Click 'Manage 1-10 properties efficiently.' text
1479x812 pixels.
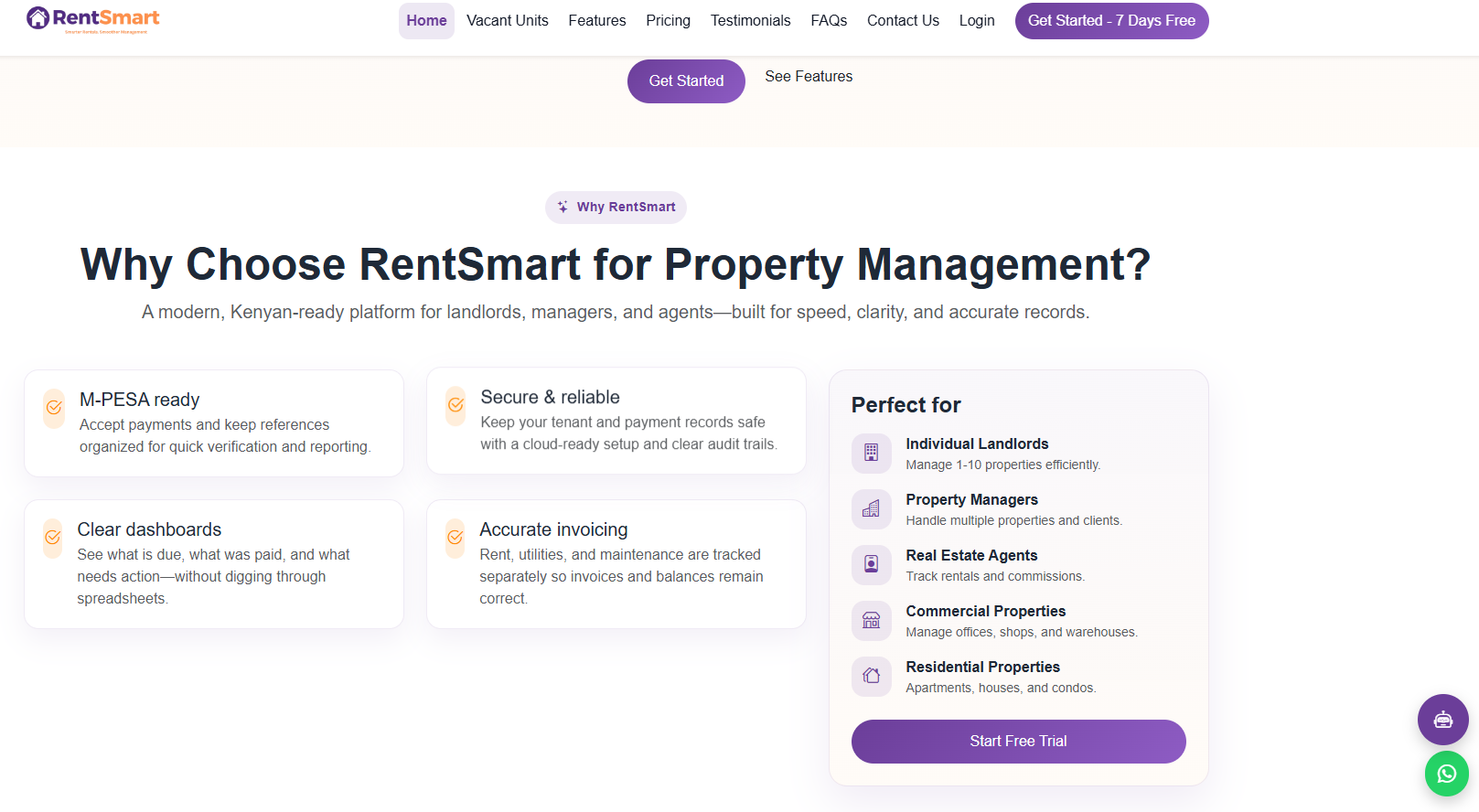(x=1002, y=465)
